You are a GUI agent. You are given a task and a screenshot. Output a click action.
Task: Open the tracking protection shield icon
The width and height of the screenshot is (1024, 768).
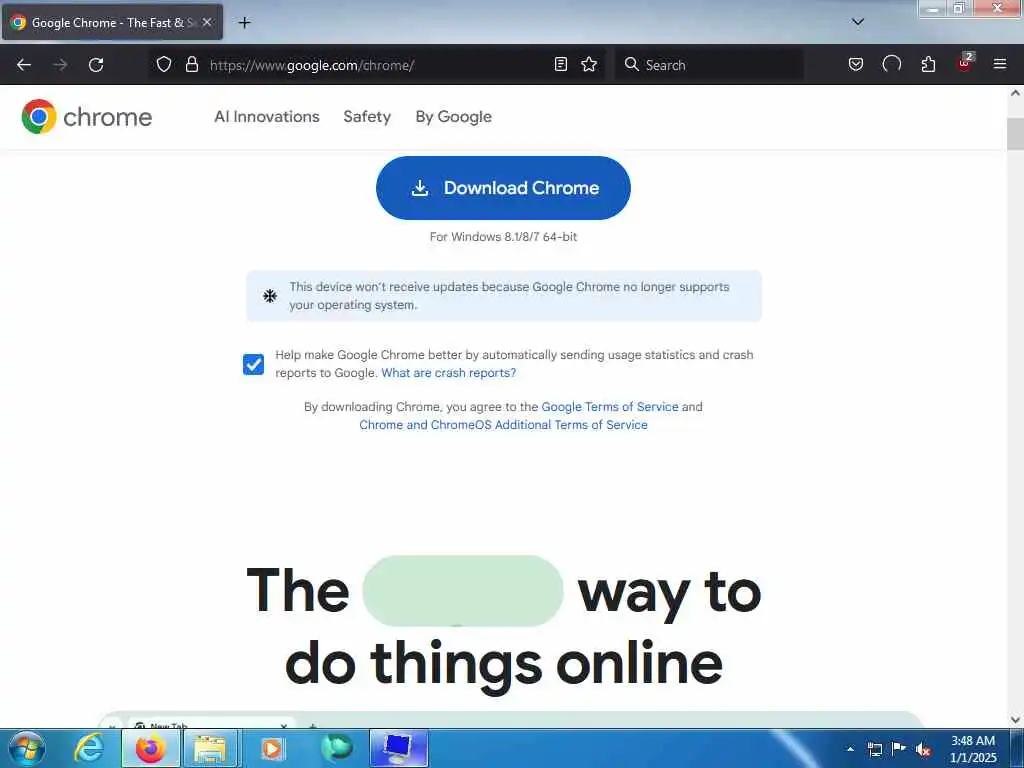(x=164, y=64)
